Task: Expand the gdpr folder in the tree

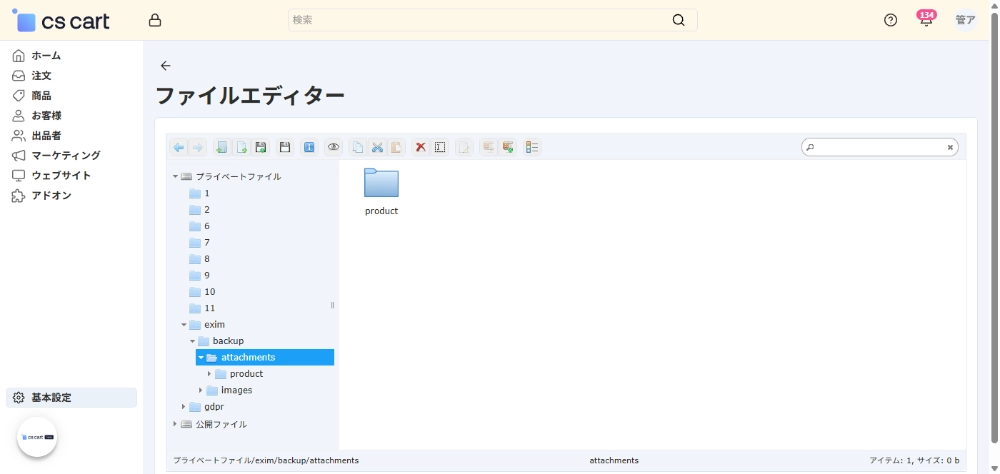Action: click(184, 407)
